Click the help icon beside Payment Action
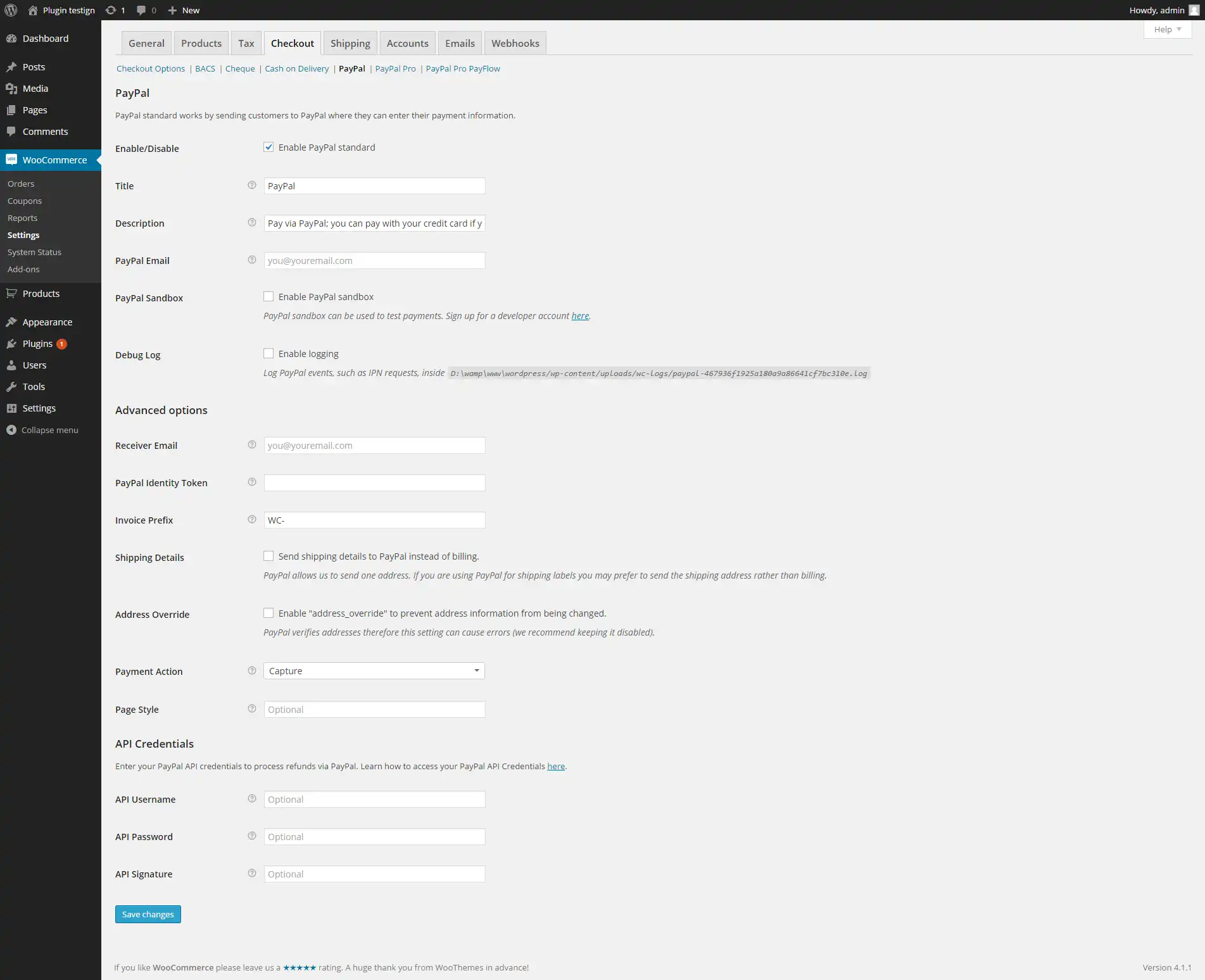This screenshot has width=1205, height=980. pos(252,671)
